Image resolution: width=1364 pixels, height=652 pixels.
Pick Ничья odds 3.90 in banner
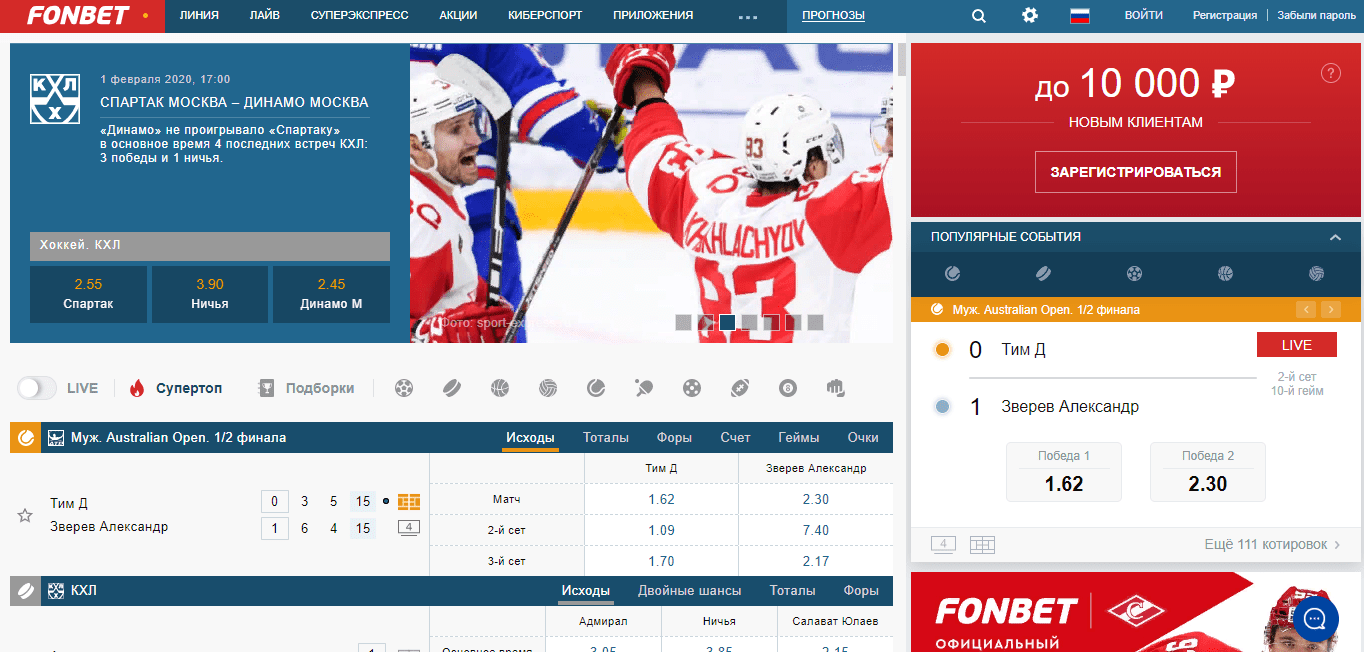(x=210, y=294)
